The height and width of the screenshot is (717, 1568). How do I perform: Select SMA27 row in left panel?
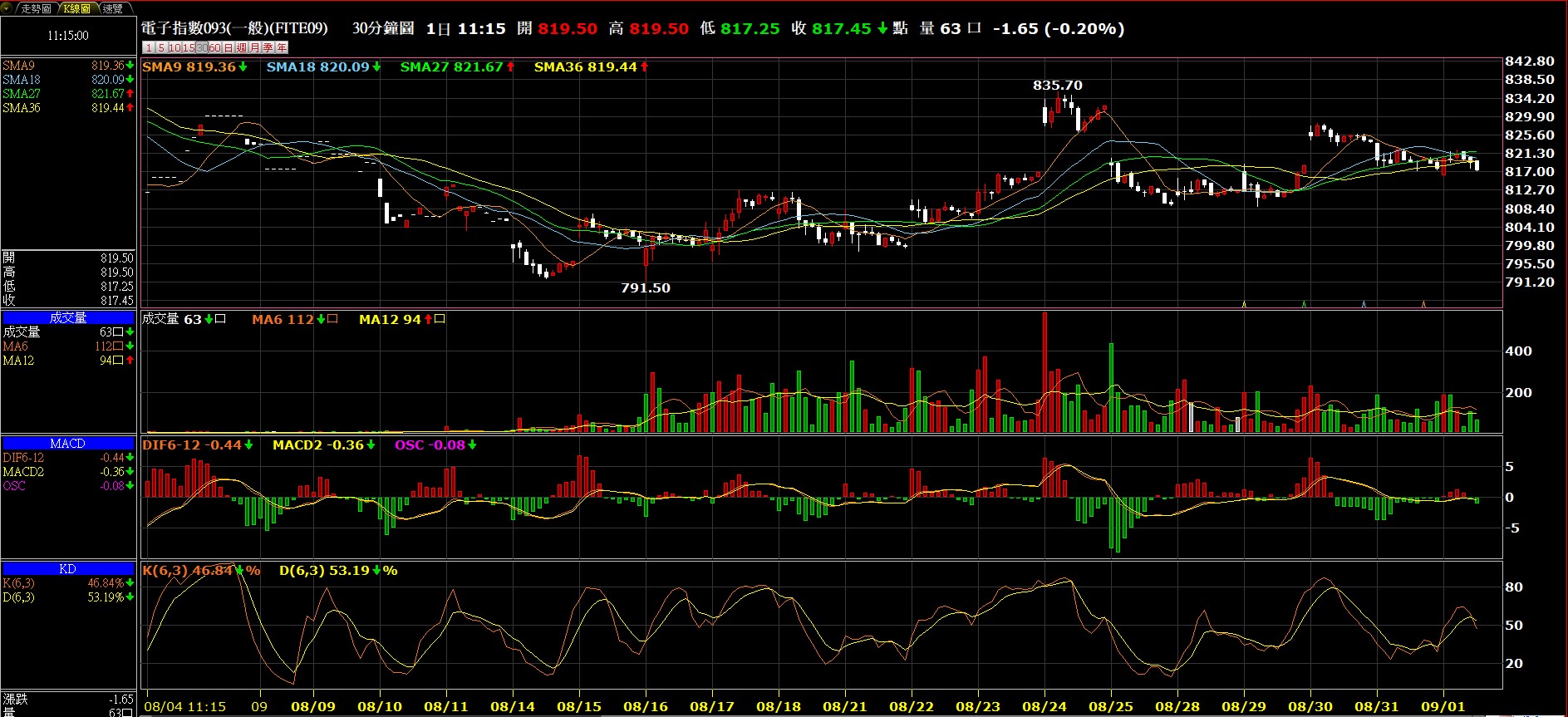coord(68,94)
